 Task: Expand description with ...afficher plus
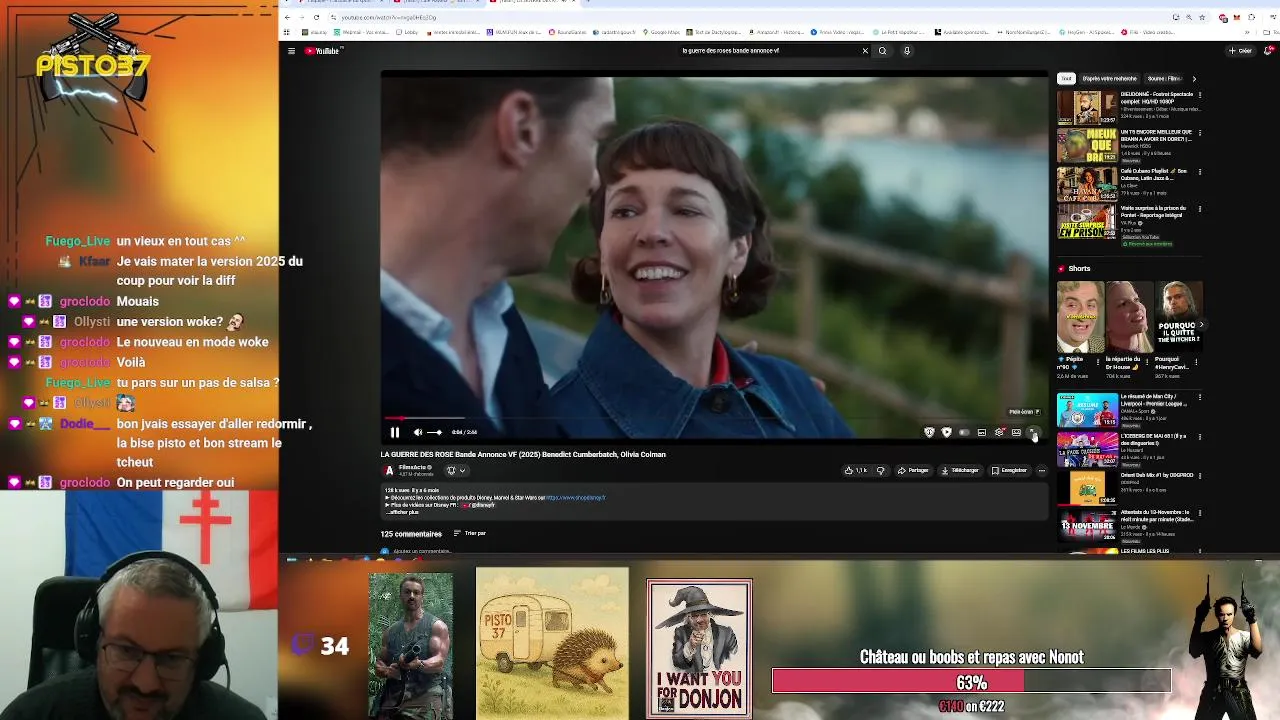tap(402, 512)
